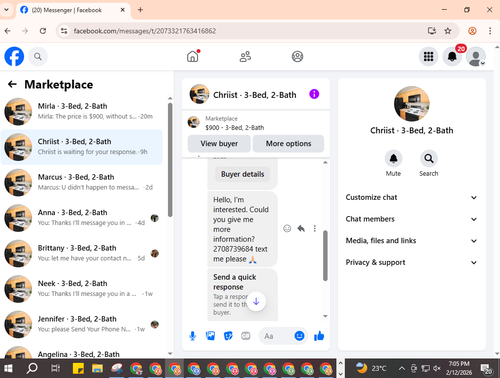Send a thumbs-up like
Viewport: 500px width, 378px height.
pyautogui.click(x=319, y=336)
